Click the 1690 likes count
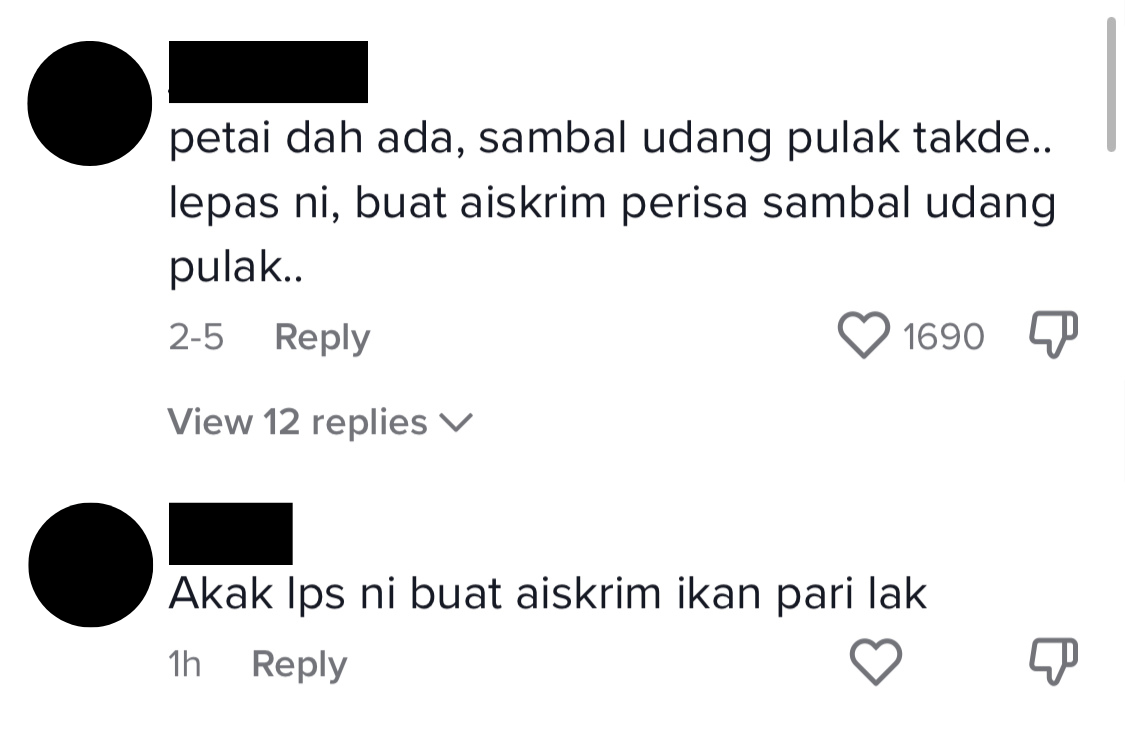The width and height of the screenshot is (1125, 741). 943,336
